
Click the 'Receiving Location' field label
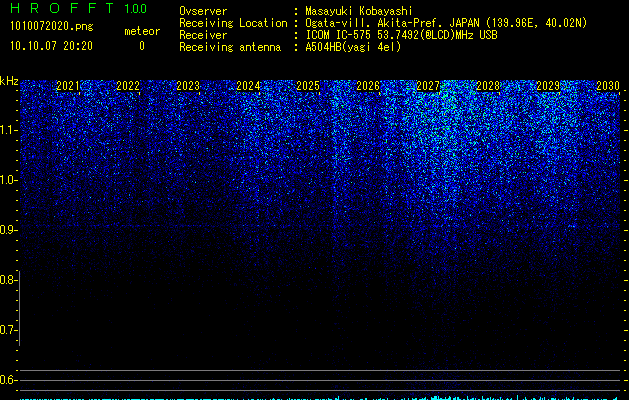click(233, 23)
